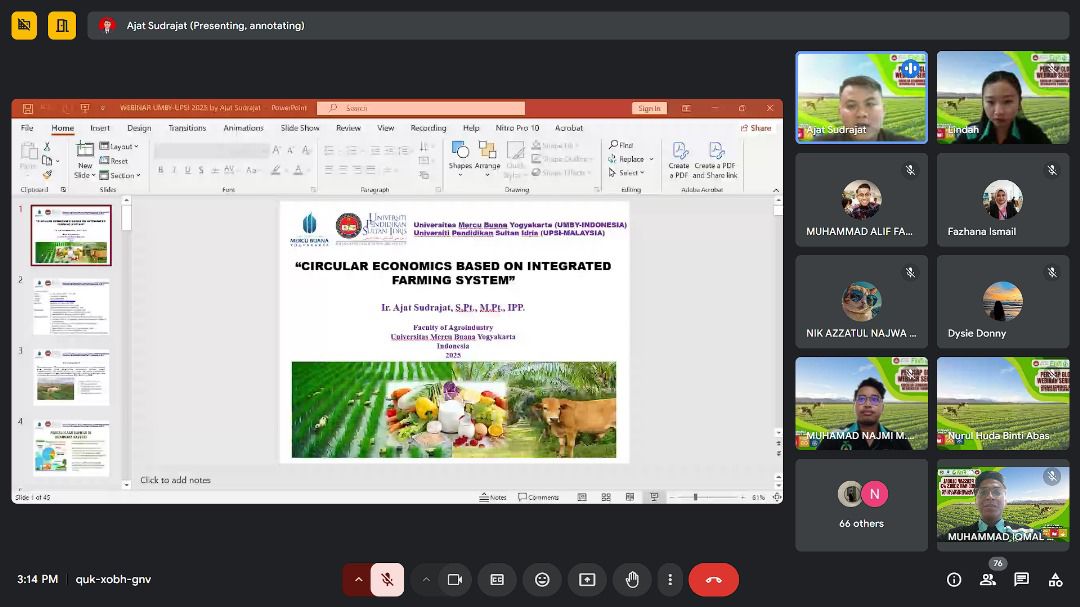This screenshot has height=607, width=1080.
Task: Click the Notes button in status bar
Action: [493, 497]
